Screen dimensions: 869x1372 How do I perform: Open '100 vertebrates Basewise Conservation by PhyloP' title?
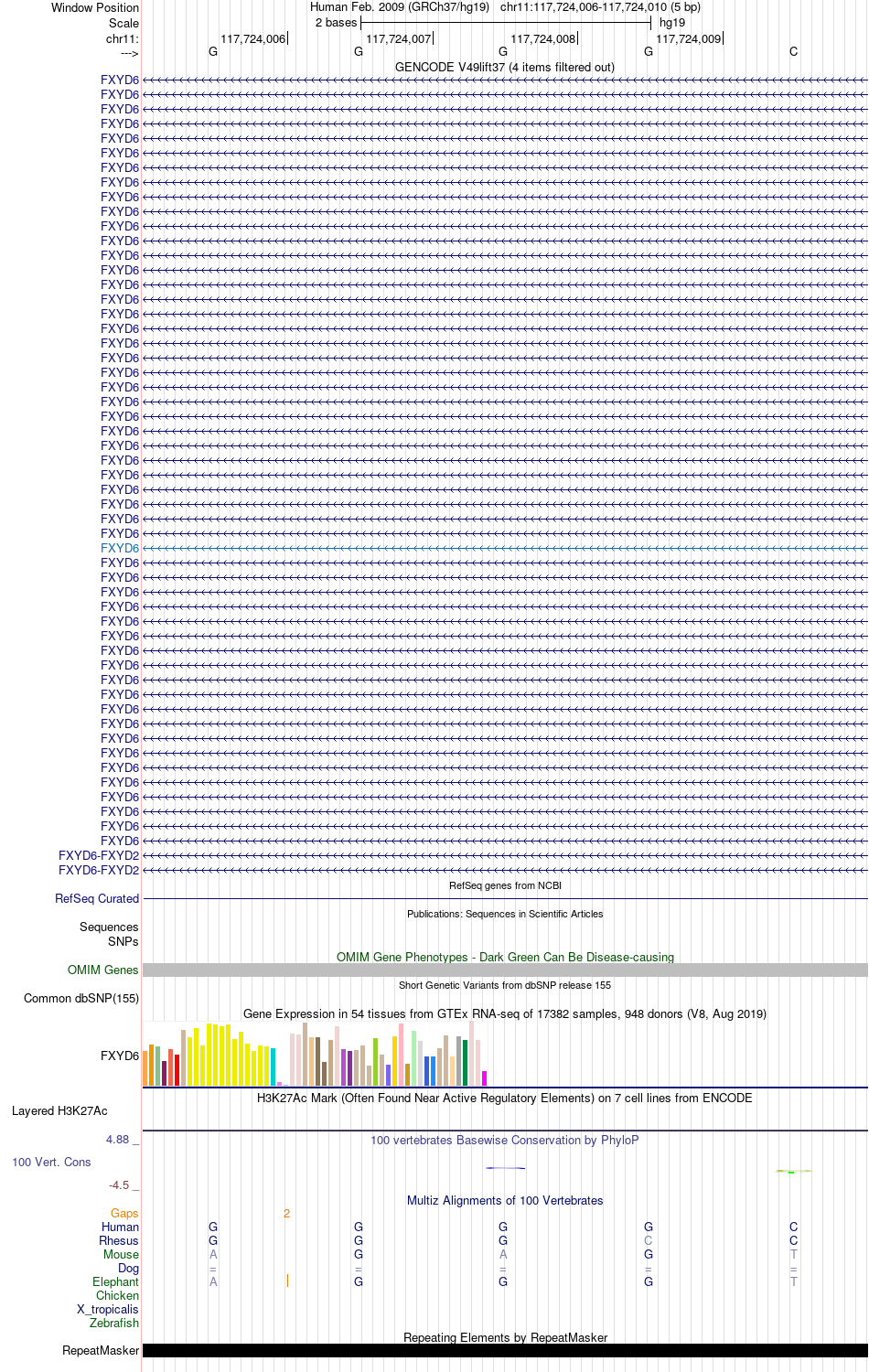[505, 1140]
